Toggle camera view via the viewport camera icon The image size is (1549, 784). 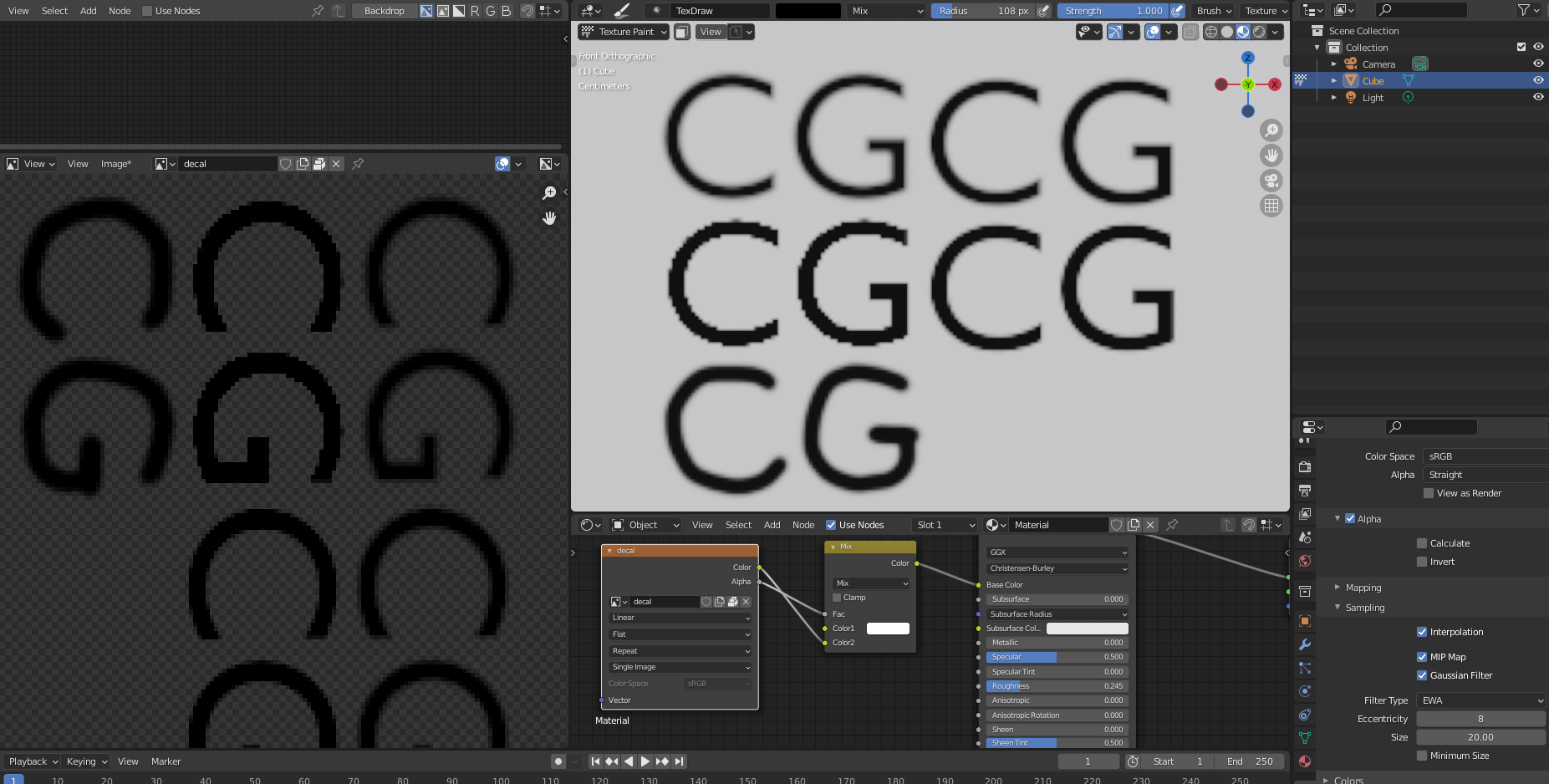(1271, 181)
